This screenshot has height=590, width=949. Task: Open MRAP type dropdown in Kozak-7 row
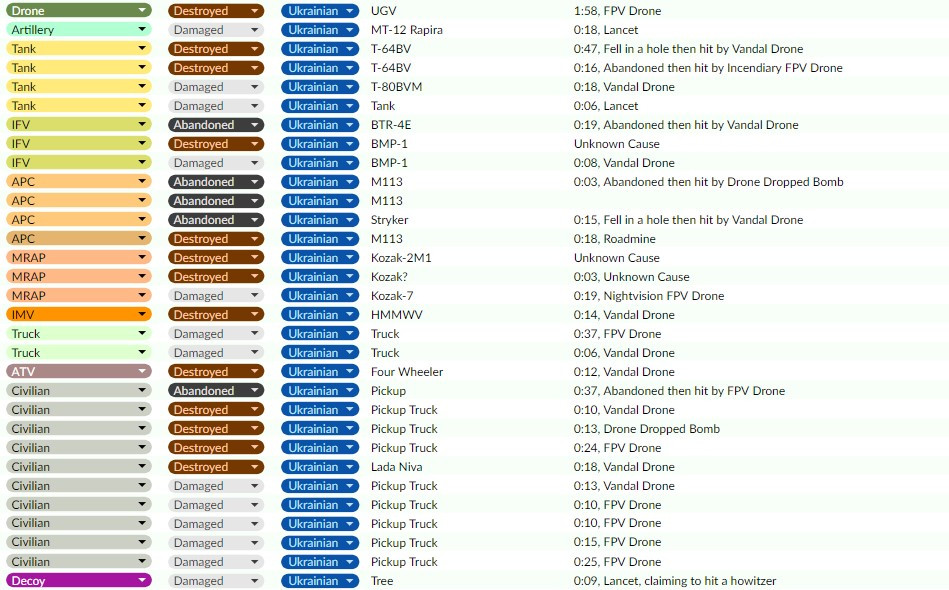click(x=79, y=295)
